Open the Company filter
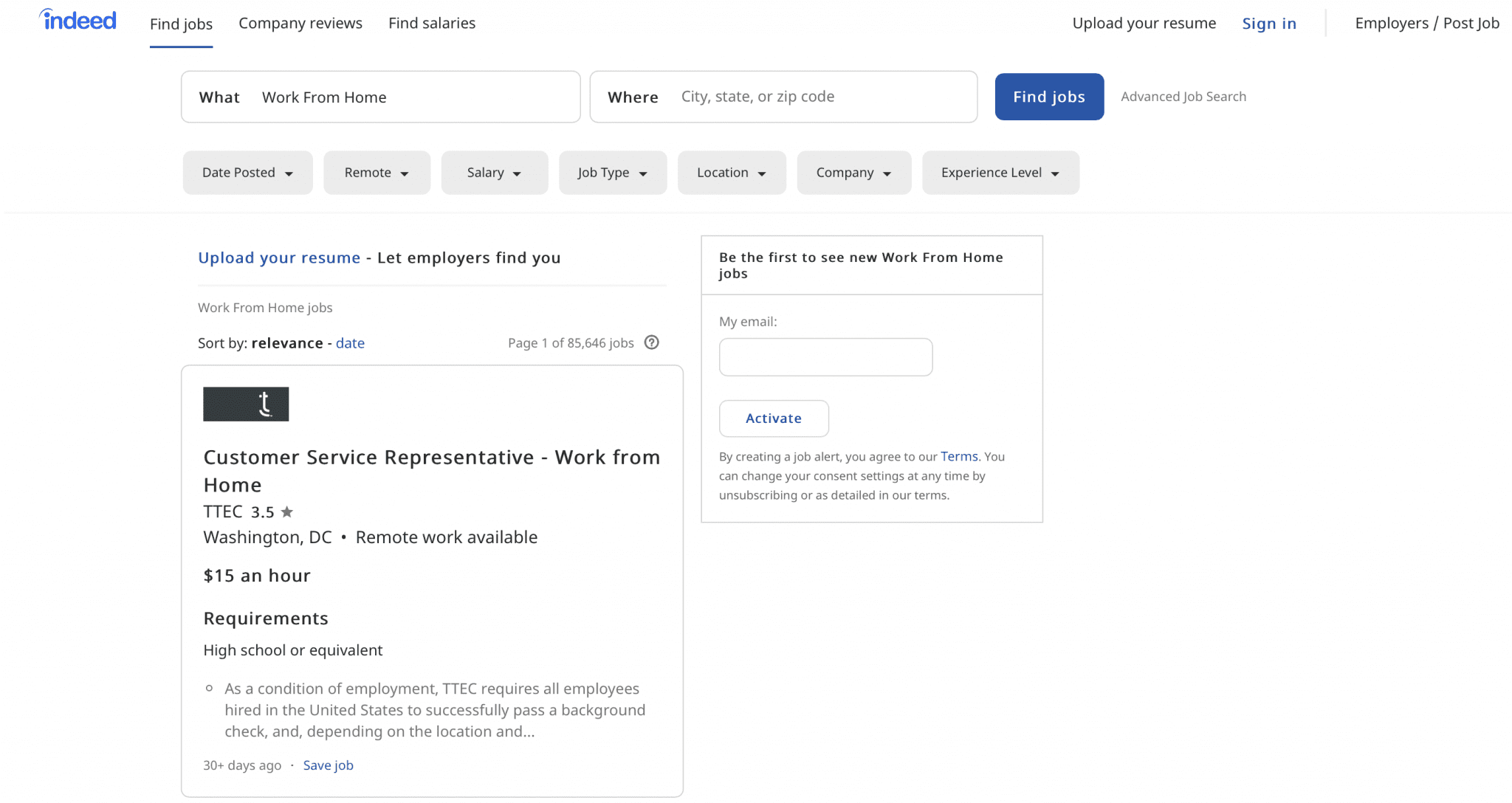Viewport: 1512px width, 803px height. tap(853, 172)
